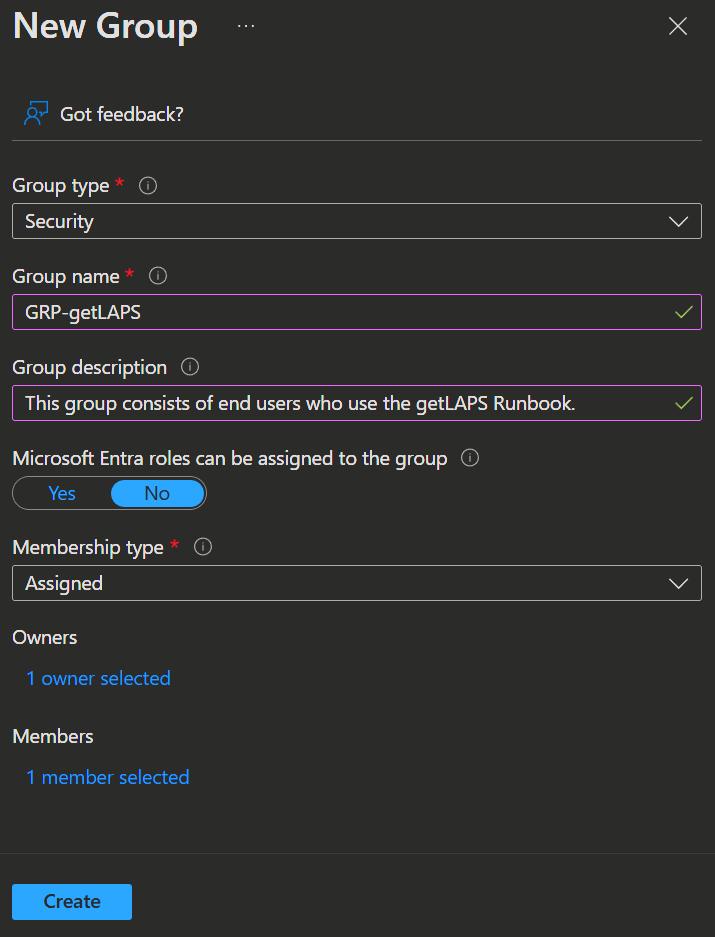Open the ellipsis more options menu
Viewport: 715px width, 937px height.
pos(246,26)
